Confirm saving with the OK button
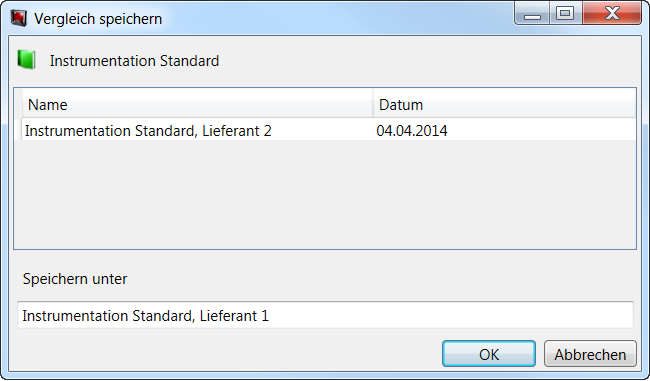 [x=489, y=354]
